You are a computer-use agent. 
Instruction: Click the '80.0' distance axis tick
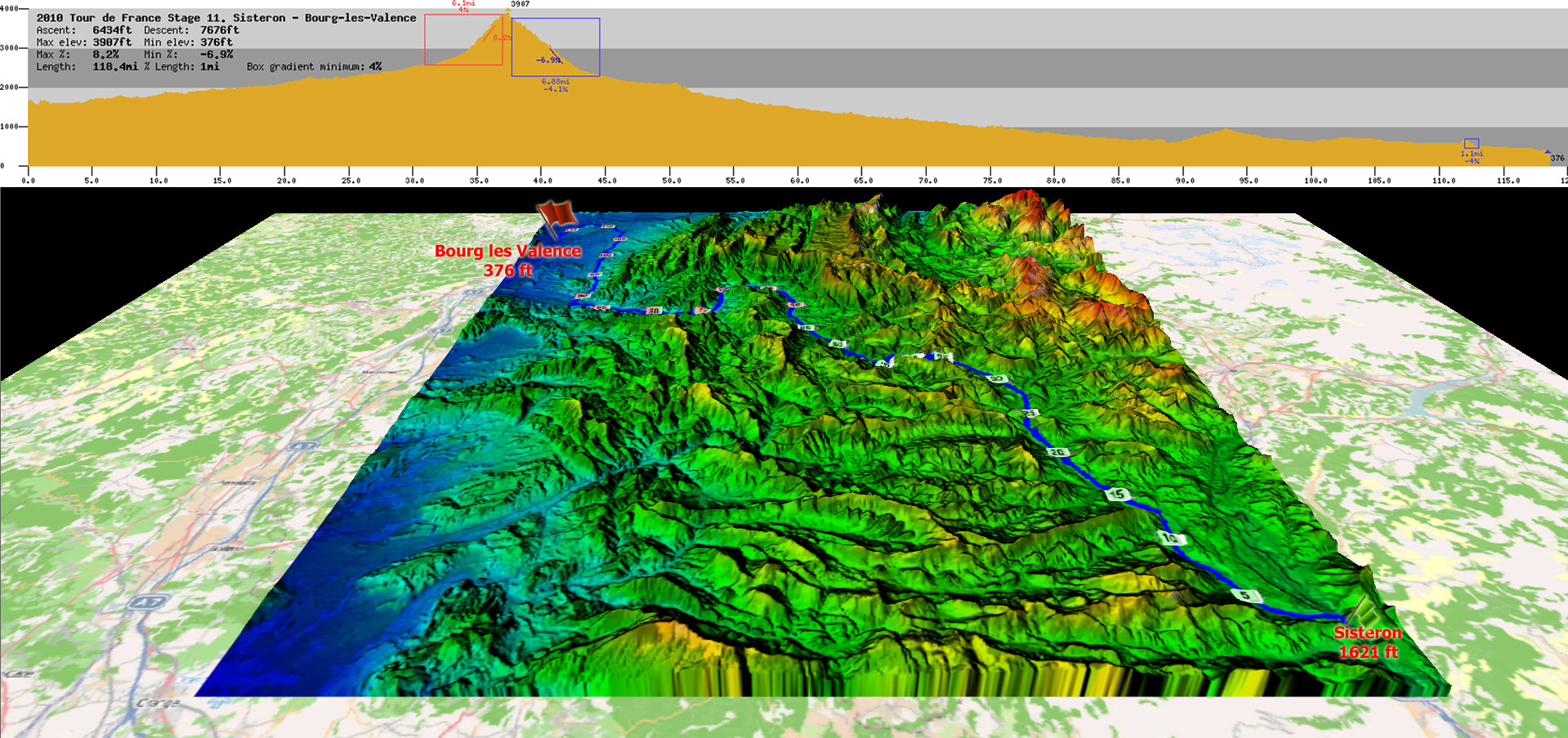1057,181
